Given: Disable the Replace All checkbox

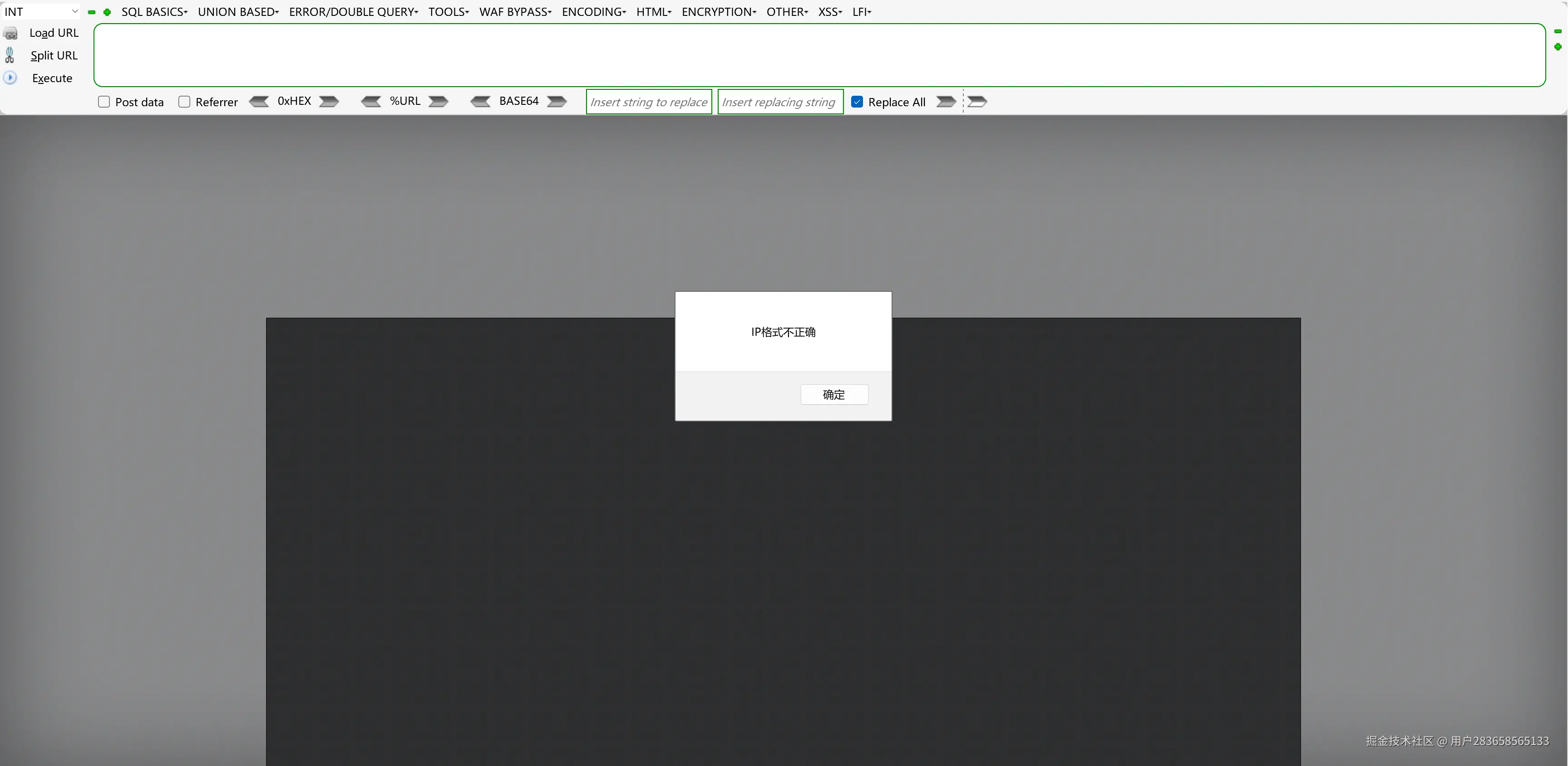Looking at the screenshot, I should tap(858, 102).
